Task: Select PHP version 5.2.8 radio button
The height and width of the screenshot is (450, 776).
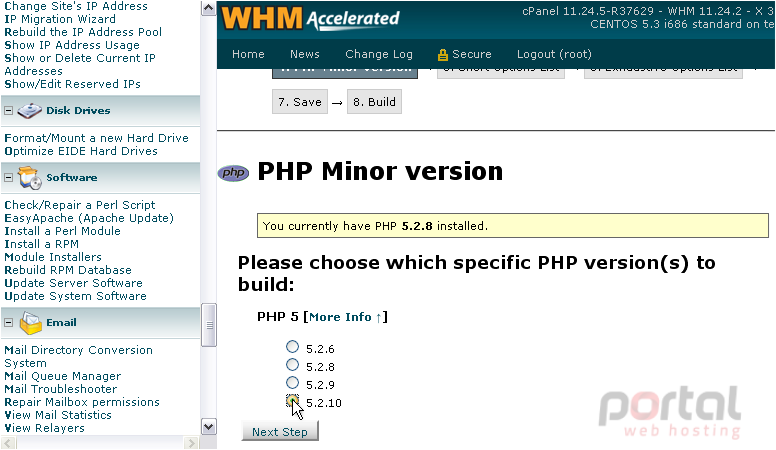Action: coord(292,365)
